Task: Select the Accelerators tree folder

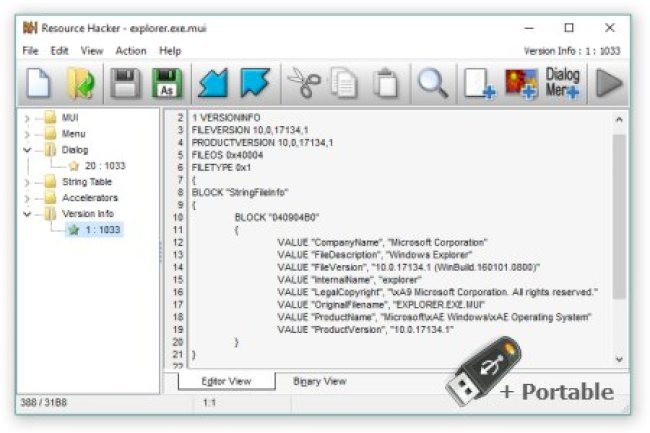Action: tap(90, 198)
